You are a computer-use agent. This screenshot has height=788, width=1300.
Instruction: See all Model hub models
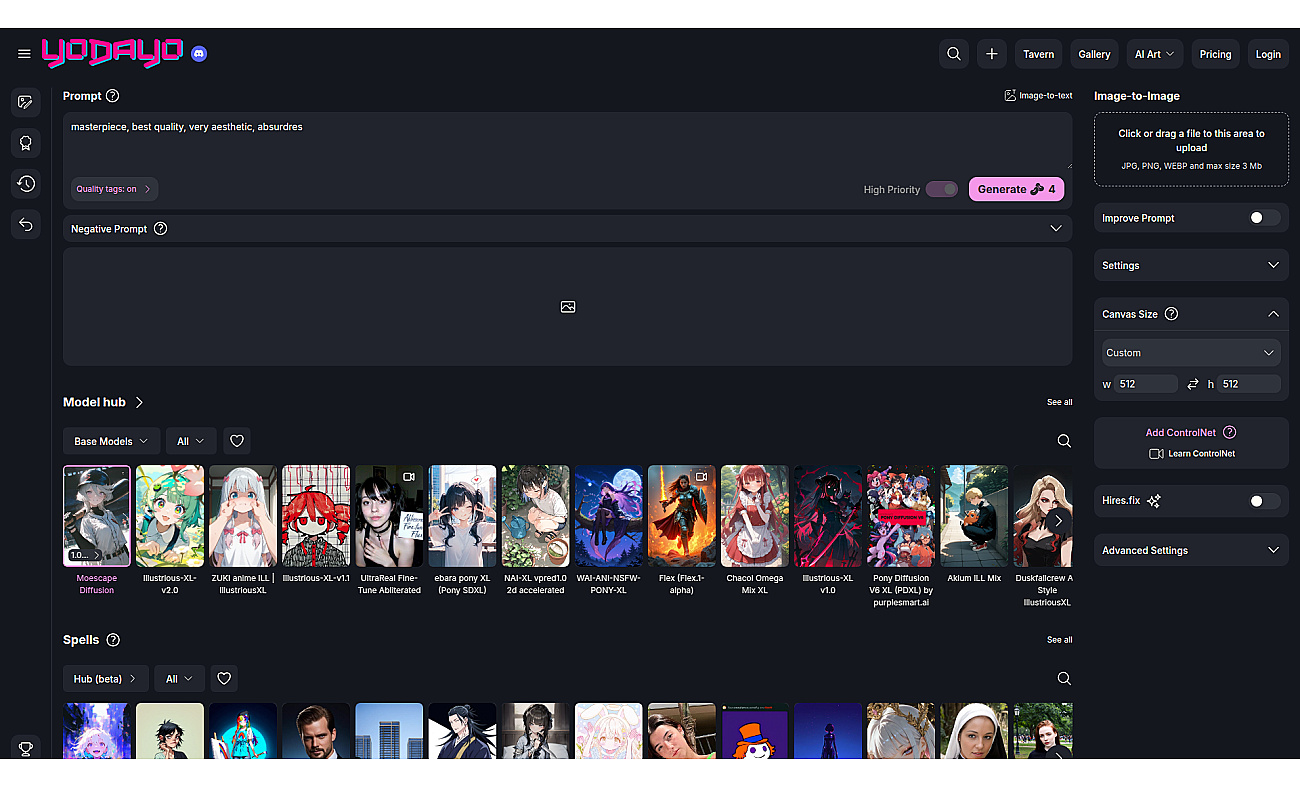click(1060, 402)
